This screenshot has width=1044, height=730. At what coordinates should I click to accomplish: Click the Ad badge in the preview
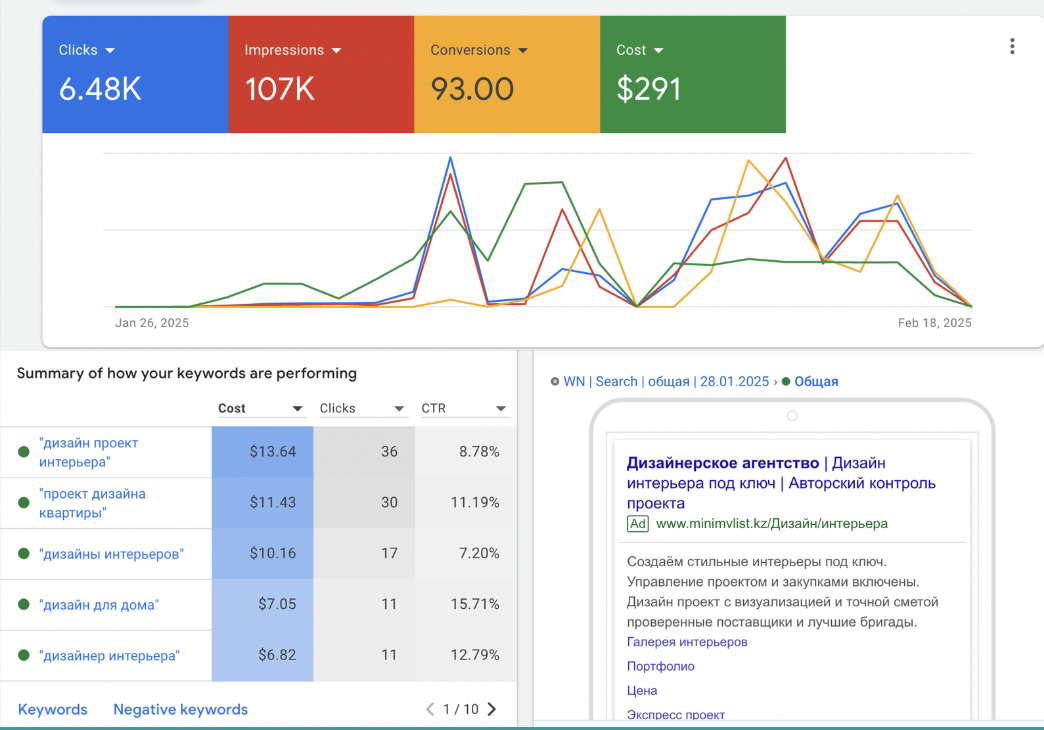[x=638, y=523]
